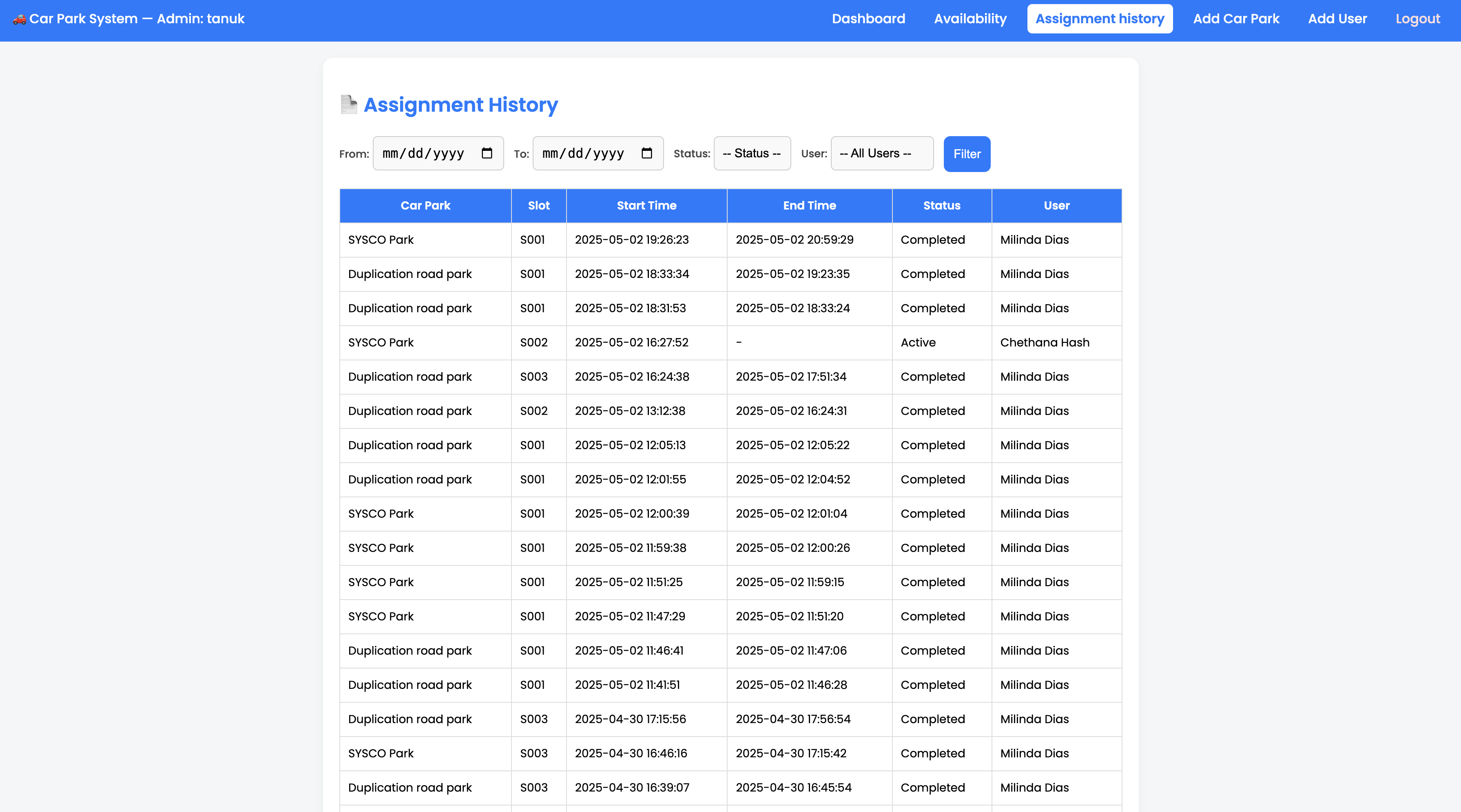Click the Car Park System Admin title
Image resolution: width=1461 pixels, height=812 pixels.
tap(137, 19)
